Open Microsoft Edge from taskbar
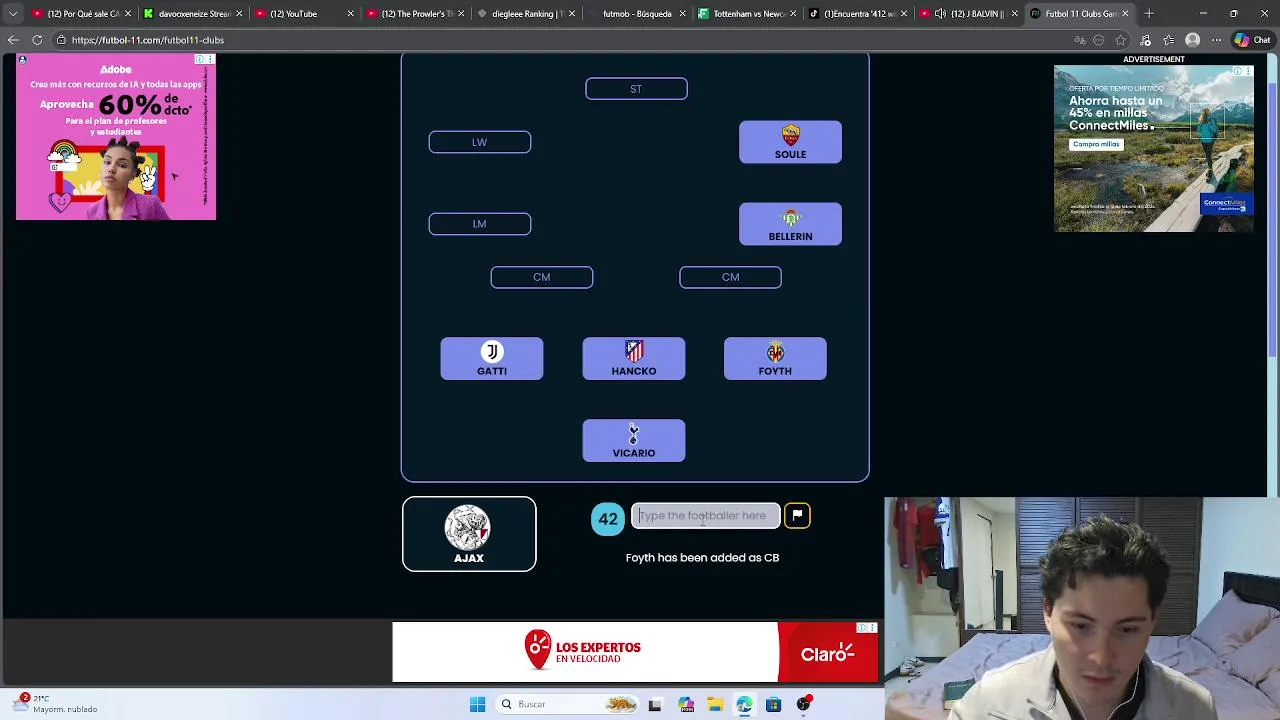Viewport: 1280px width, 720px height. coord(744,704)
